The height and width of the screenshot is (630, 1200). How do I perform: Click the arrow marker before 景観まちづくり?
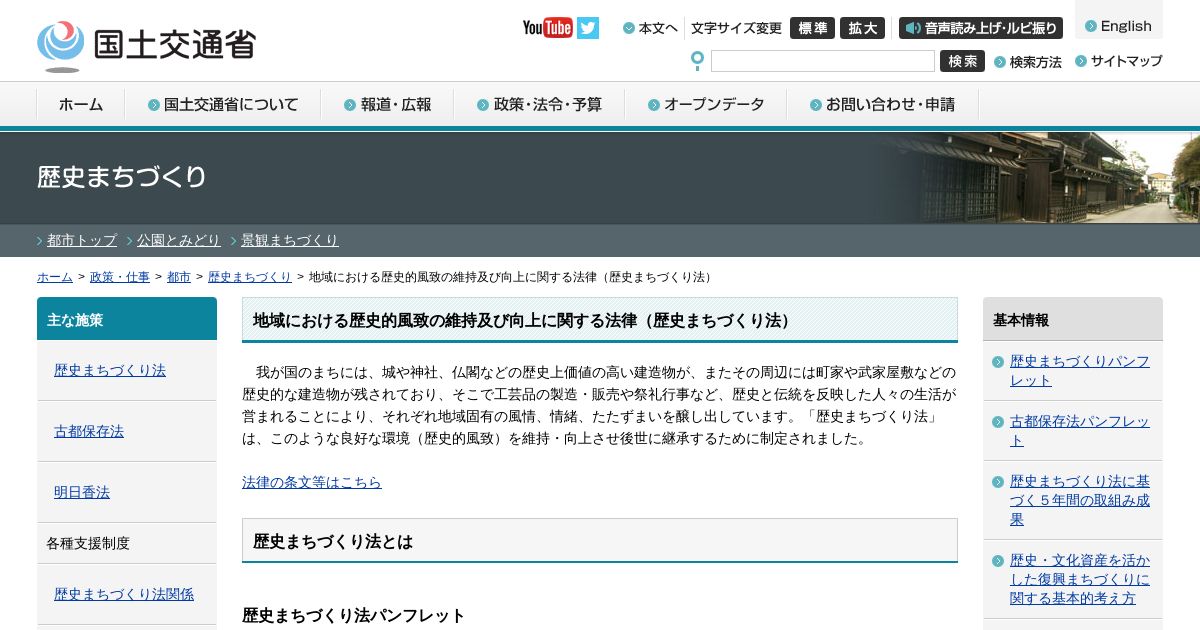235,241
